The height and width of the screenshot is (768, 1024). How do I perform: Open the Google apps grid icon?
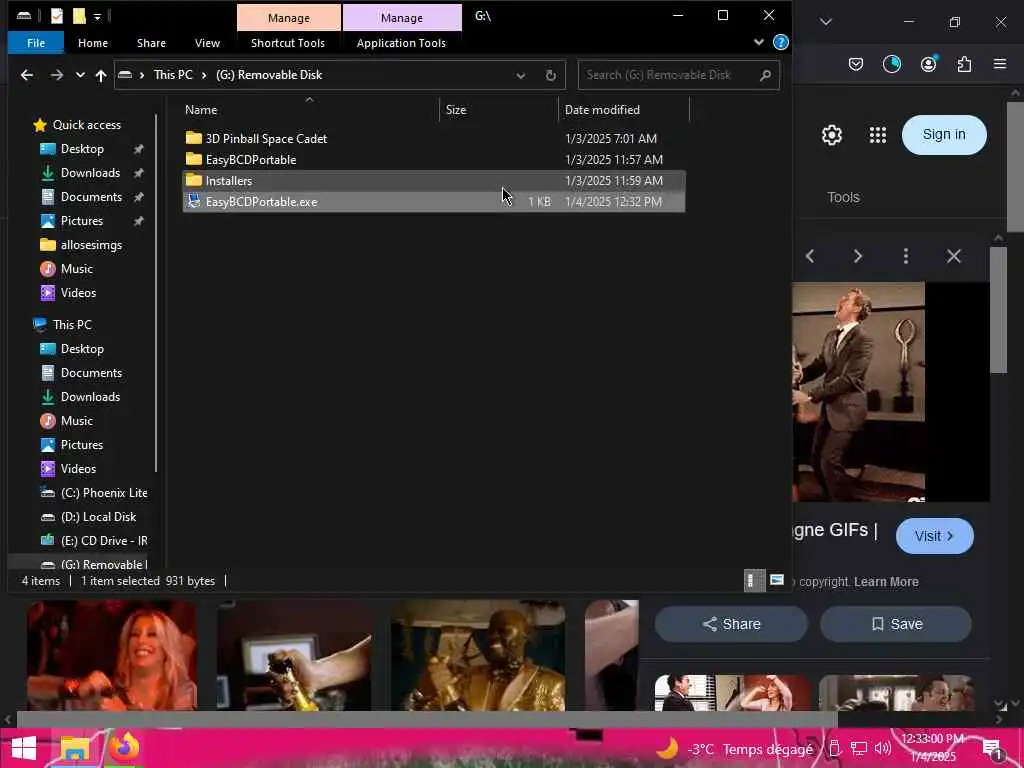[878, 135]
